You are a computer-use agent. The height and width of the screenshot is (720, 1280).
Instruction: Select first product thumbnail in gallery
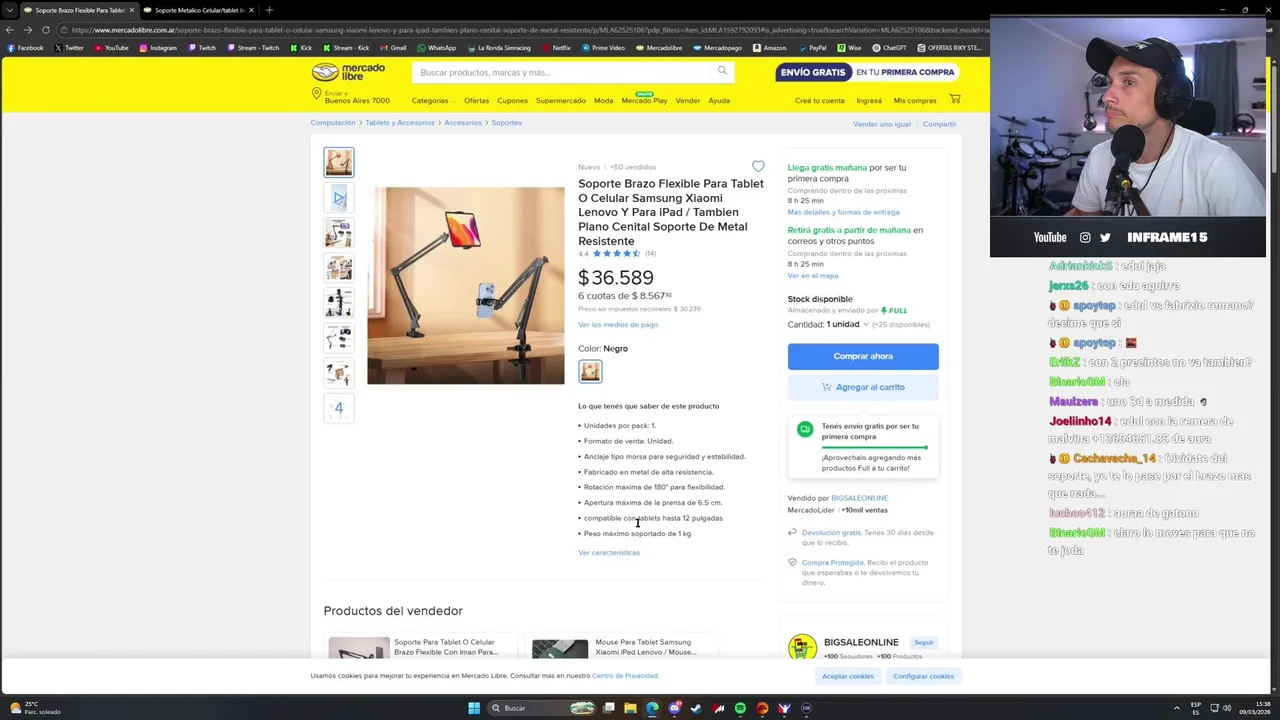tap(338, 162)
